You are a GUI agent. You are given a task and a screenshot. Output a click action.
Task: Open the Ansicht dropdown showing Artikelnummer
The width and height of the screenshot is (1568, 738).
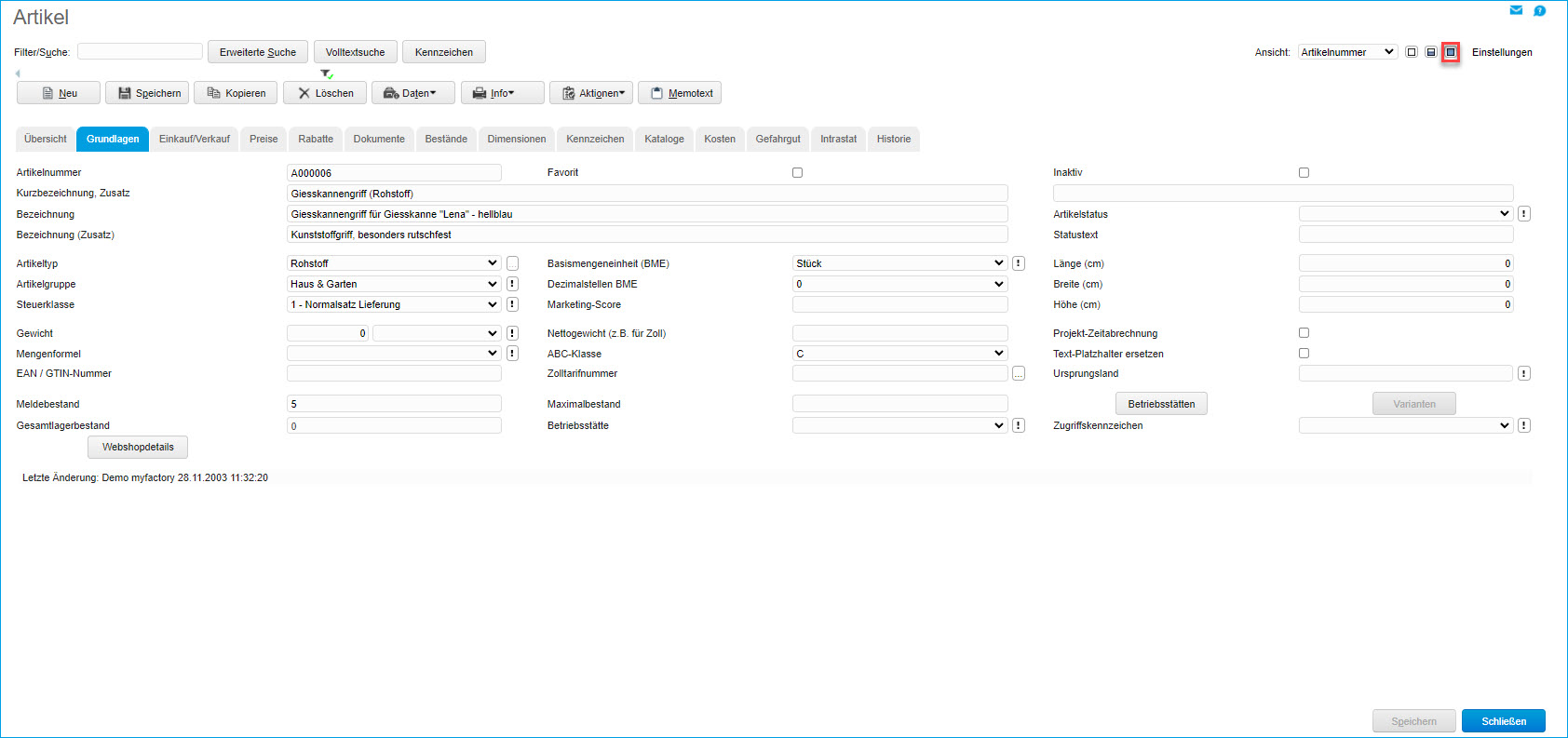point(1347,52)
